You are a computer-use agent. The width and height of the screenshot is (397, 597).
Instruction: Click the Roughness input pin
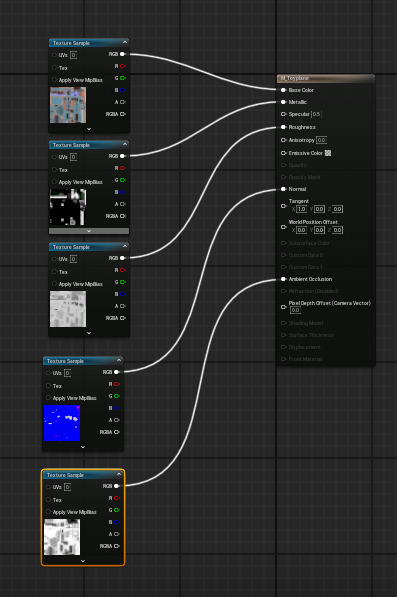click(x=283, y=127)
